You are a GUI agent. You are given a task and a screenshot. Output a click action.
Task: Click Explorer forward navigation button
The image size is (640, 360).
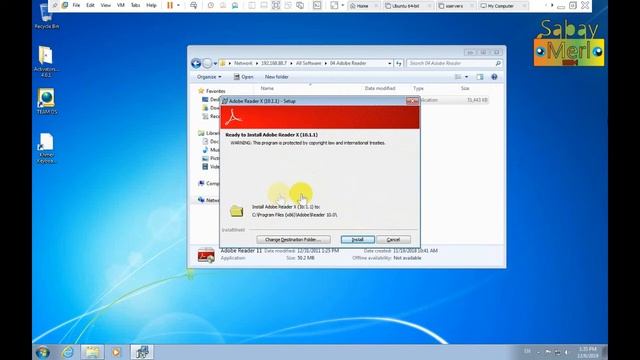tap(207, 63)
